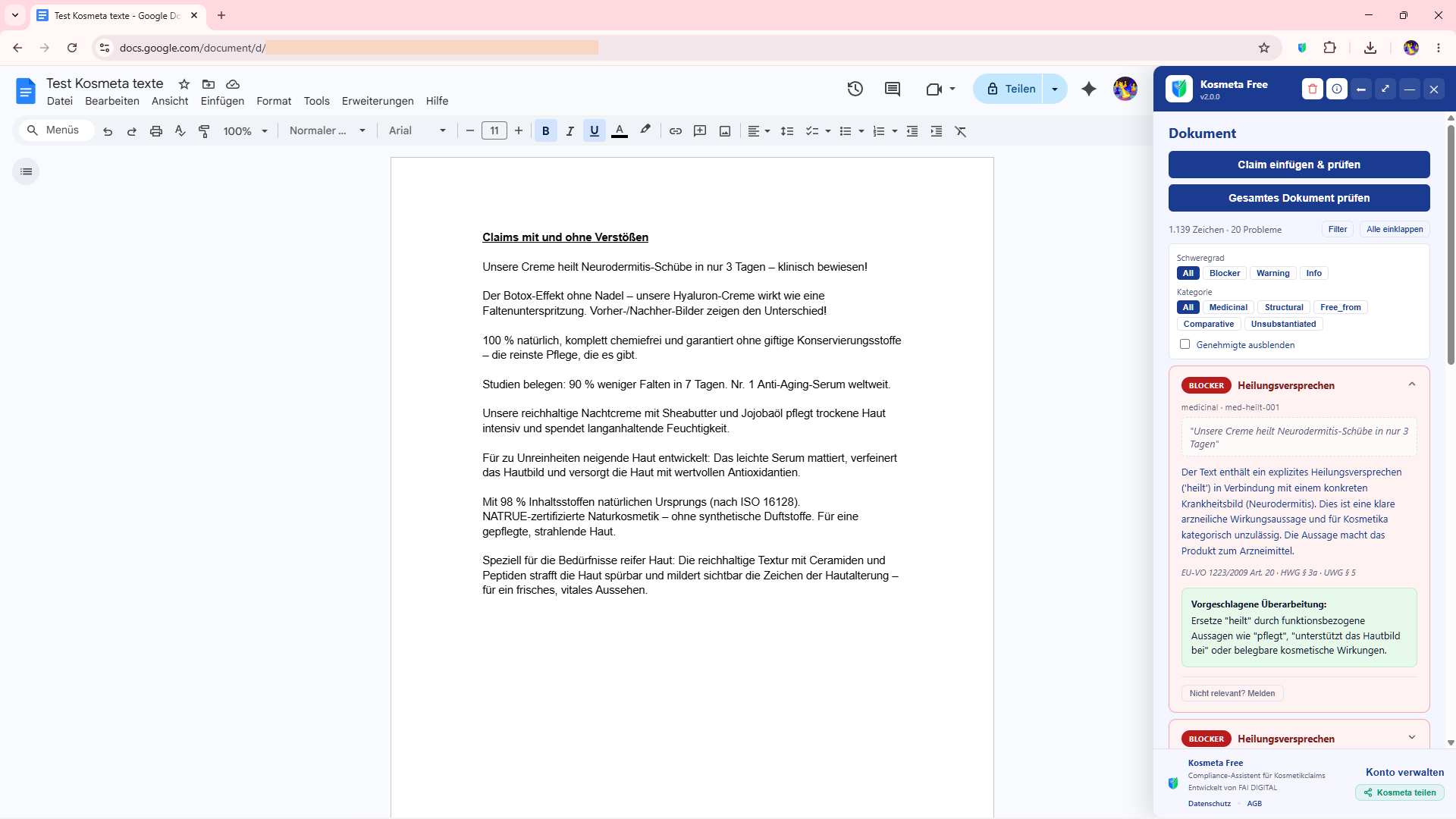Open the Teilen share options arrow
The image size is (1456, 819).
(x=1055, y=89)
